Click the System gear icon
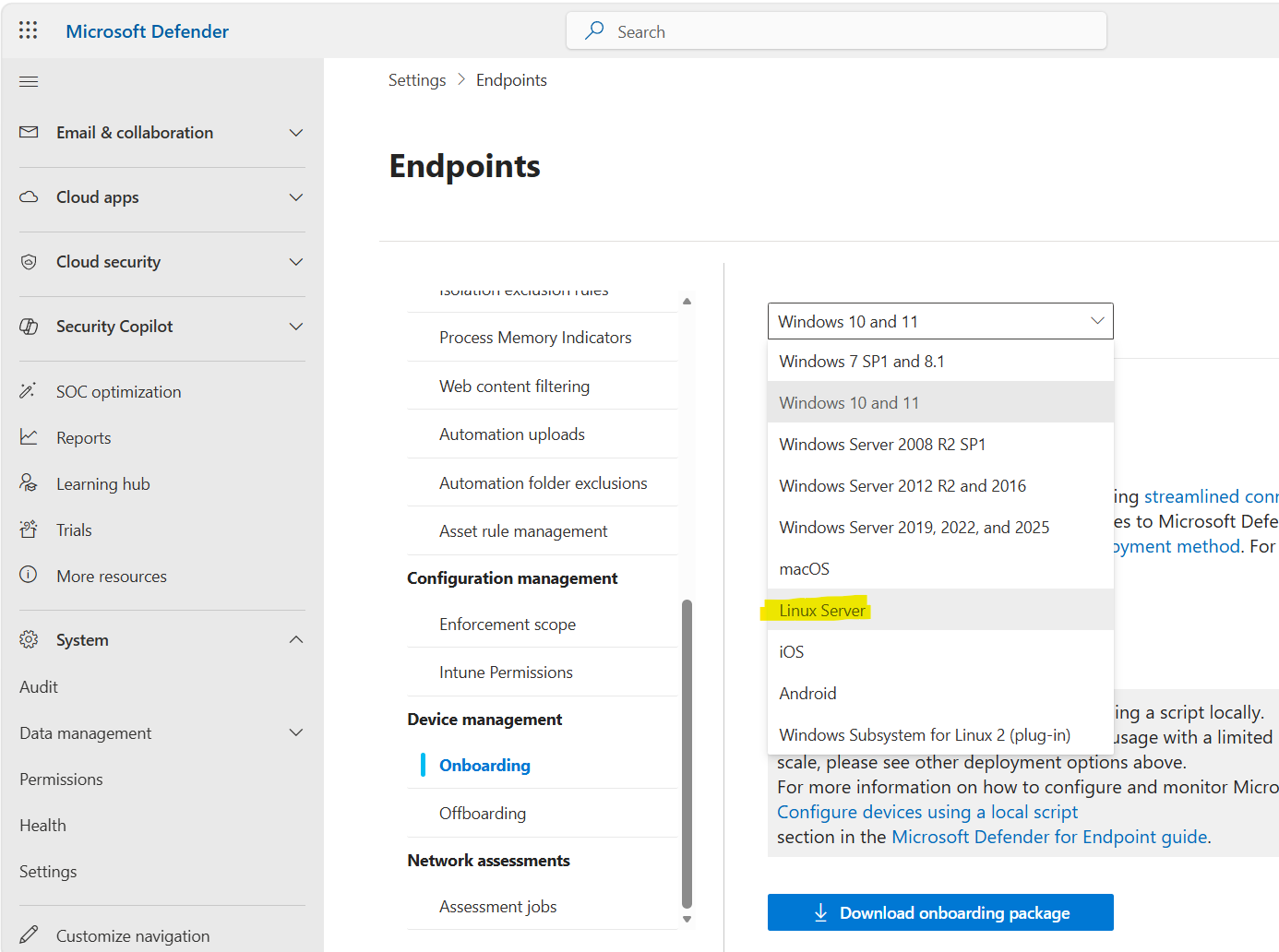The width and height of the screenshot is (1279, 952). [29, 639]
